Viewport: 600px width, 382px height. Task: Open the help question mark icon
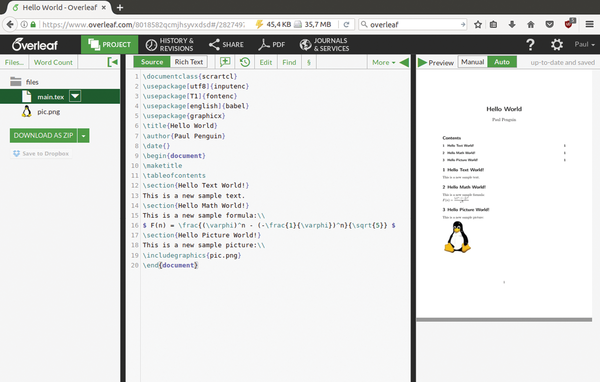click(530, 45)
